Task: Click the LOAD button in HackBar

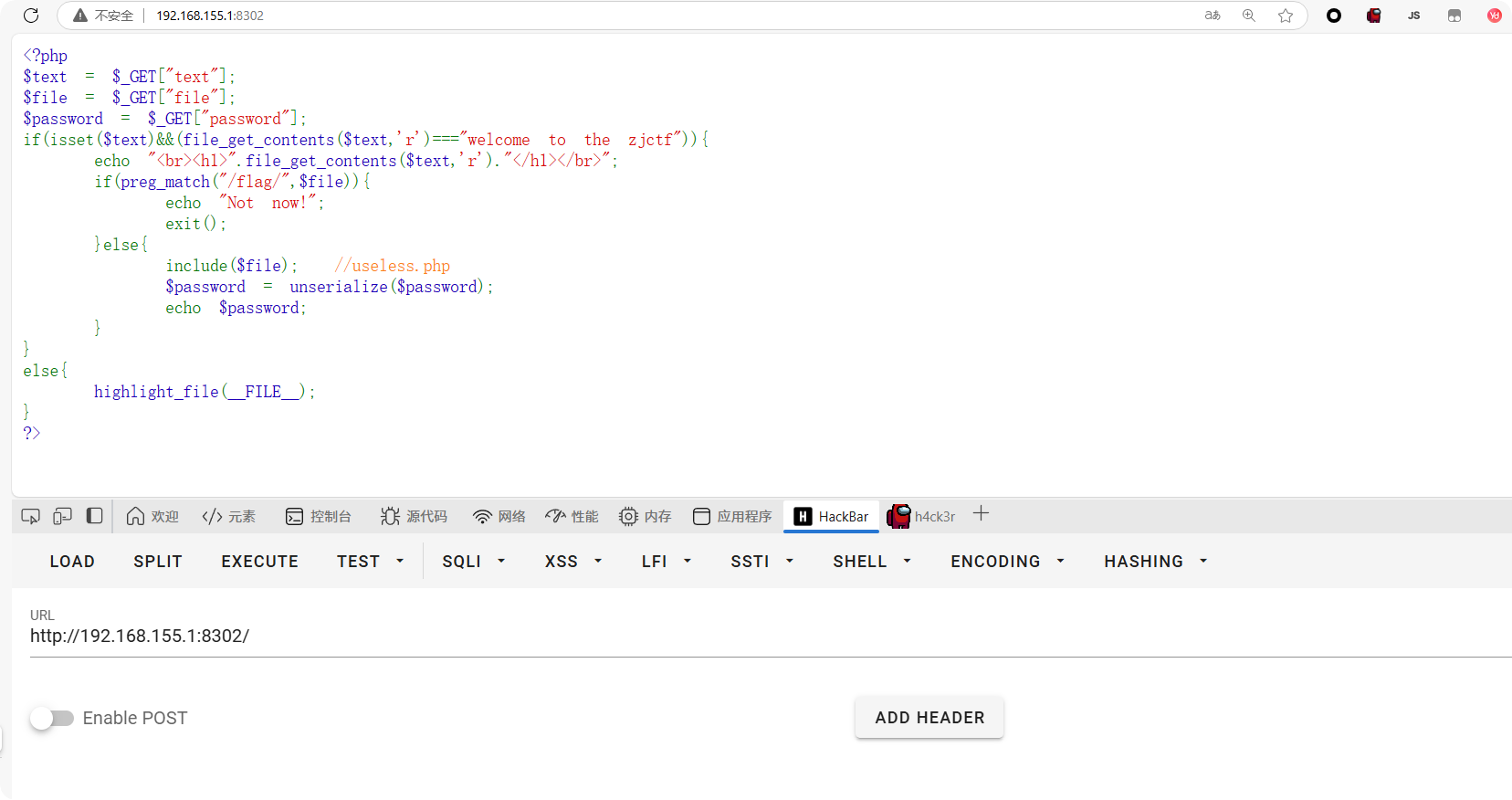Action: 72,562
